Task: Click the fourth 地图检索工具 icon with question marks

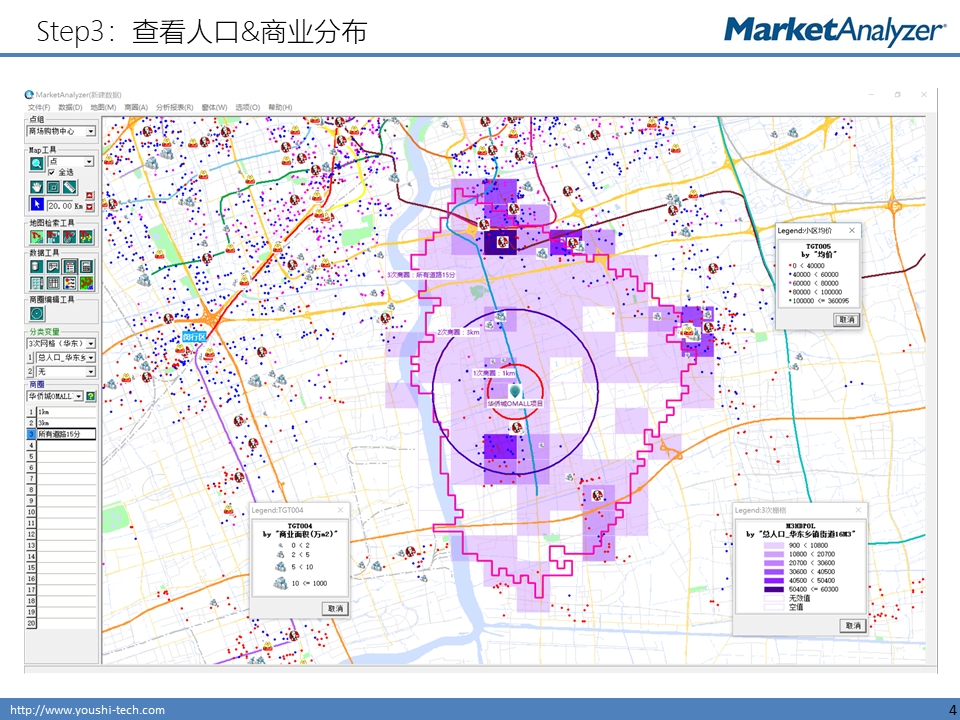Action: [86, 236]
